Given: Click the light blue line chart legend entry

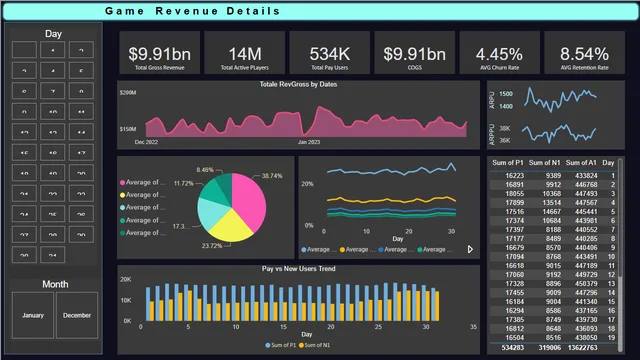Looking at the screenshot, I should (x=319, y=249).
